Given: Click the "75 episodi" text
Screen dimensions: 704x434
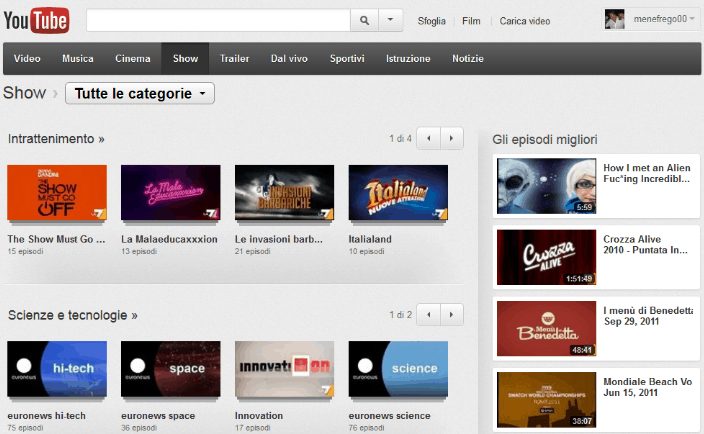Looking at the screenshot, I should 25,428.
